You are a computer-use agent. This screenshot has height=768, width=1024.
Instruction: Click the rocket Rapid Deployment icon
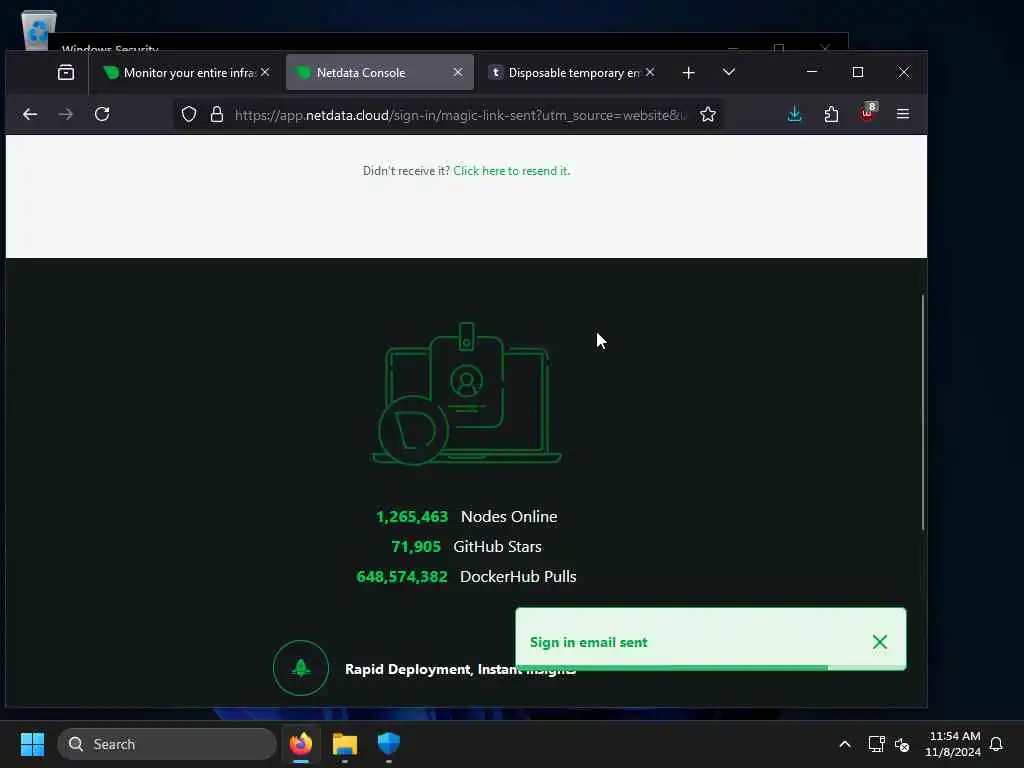[301, 667]
